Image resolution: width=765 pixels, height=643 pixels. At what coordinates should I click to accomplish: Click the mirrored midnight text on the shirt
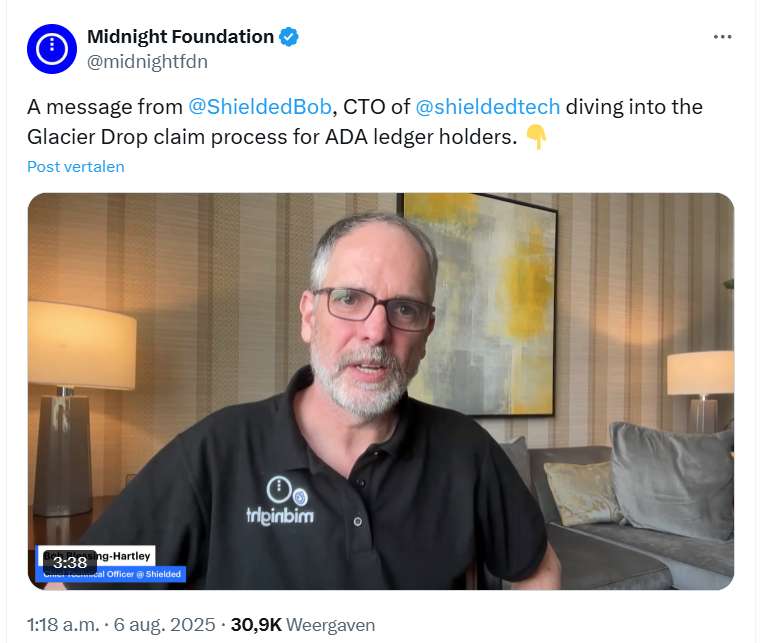[280, 516]
